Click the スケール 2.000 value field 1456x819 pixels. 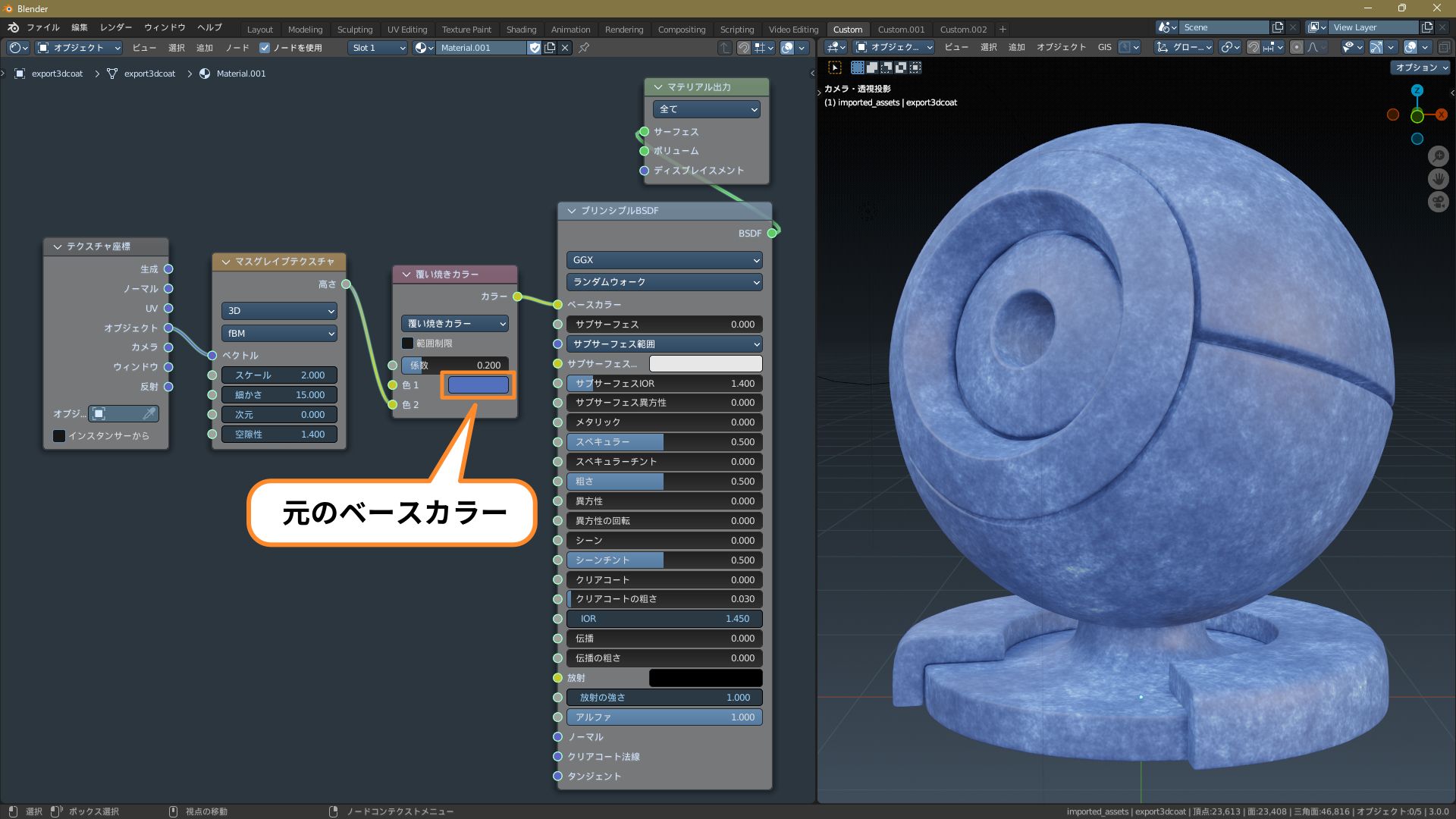tap(279, 375)
